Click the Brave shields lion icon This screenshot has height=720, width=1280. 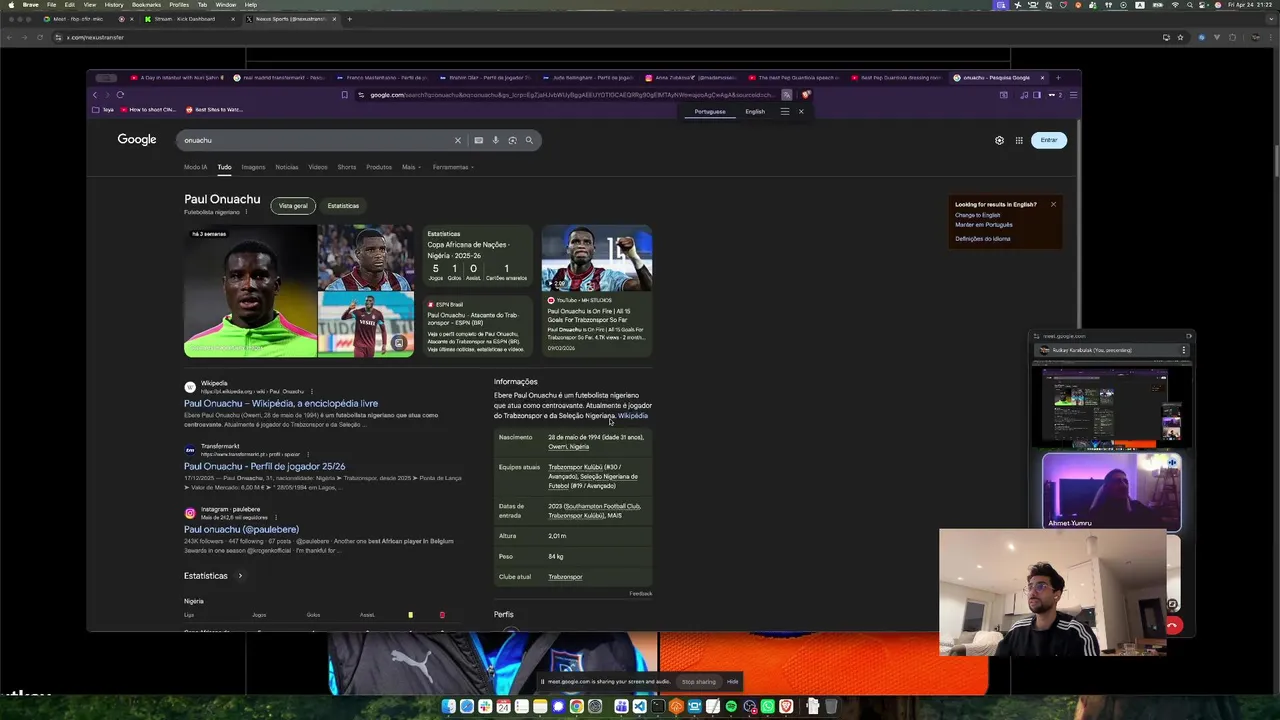pyautogui.click(x=805, y=95)
